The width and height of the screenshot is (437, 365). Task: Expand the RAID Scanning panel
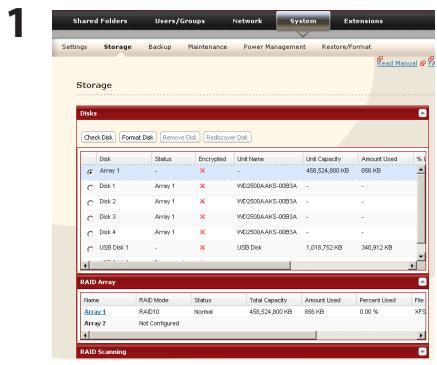point(422,352)
